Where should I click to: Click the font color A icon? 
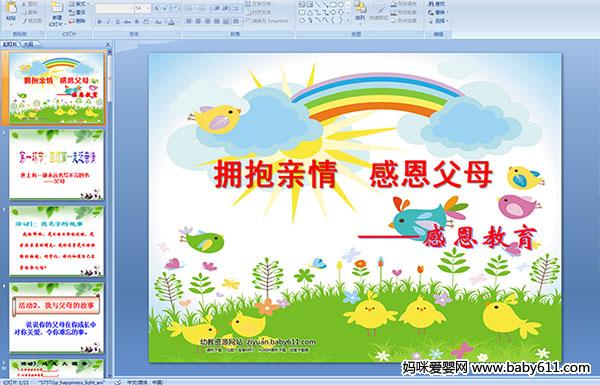tap(171, 22)
